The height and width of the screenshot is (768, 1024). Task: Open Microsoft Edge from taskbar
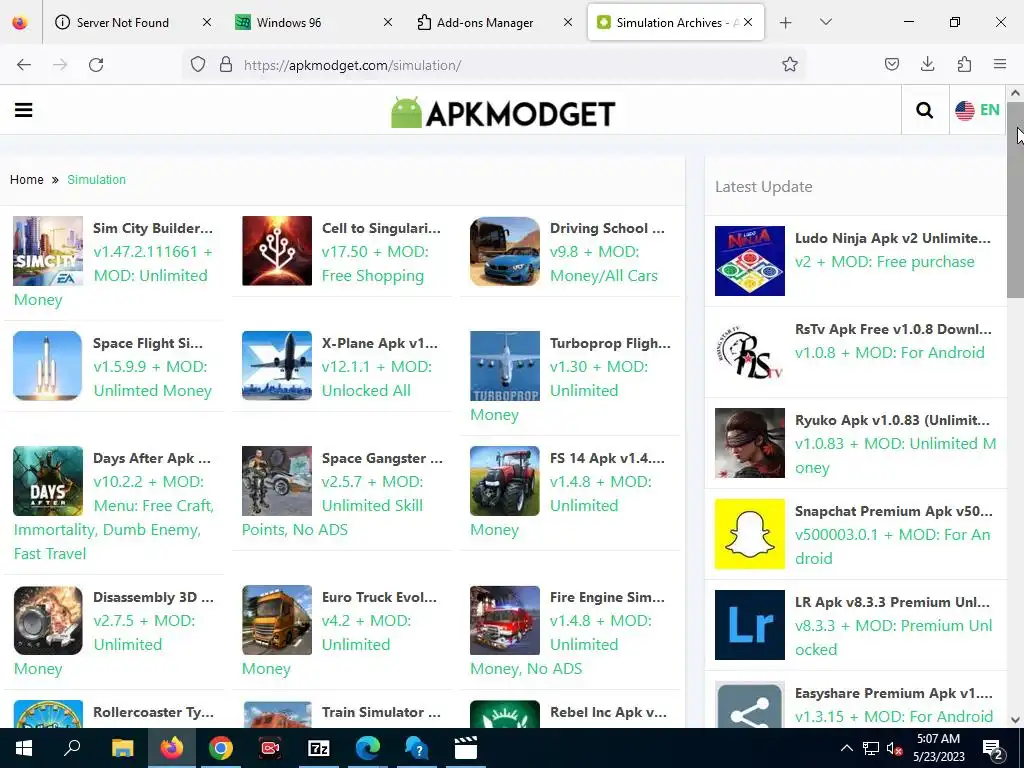click(x=368, y=748)
